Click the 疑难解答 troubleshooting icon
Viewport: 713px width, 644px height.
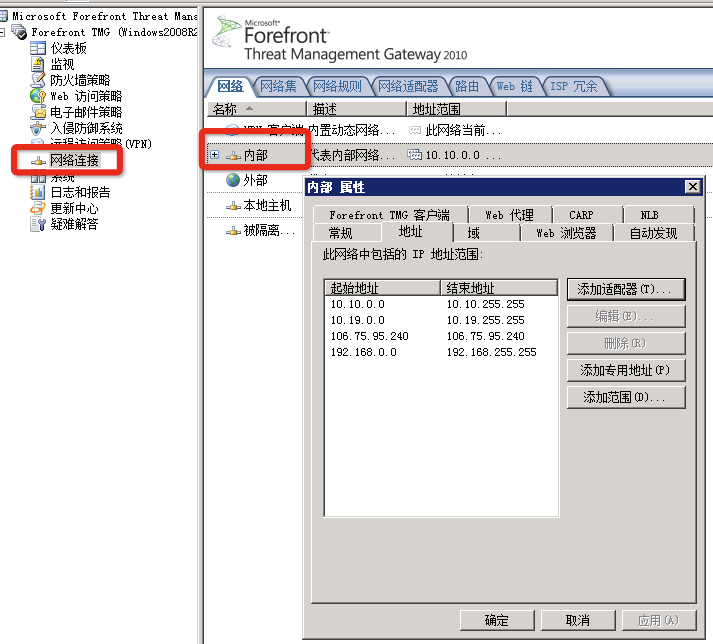coord(38,224)
